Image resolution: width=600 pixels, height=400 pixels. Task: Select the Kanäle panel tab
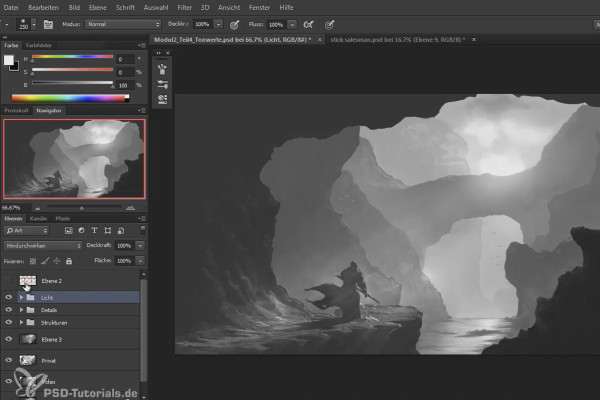[x=38, y=219]
